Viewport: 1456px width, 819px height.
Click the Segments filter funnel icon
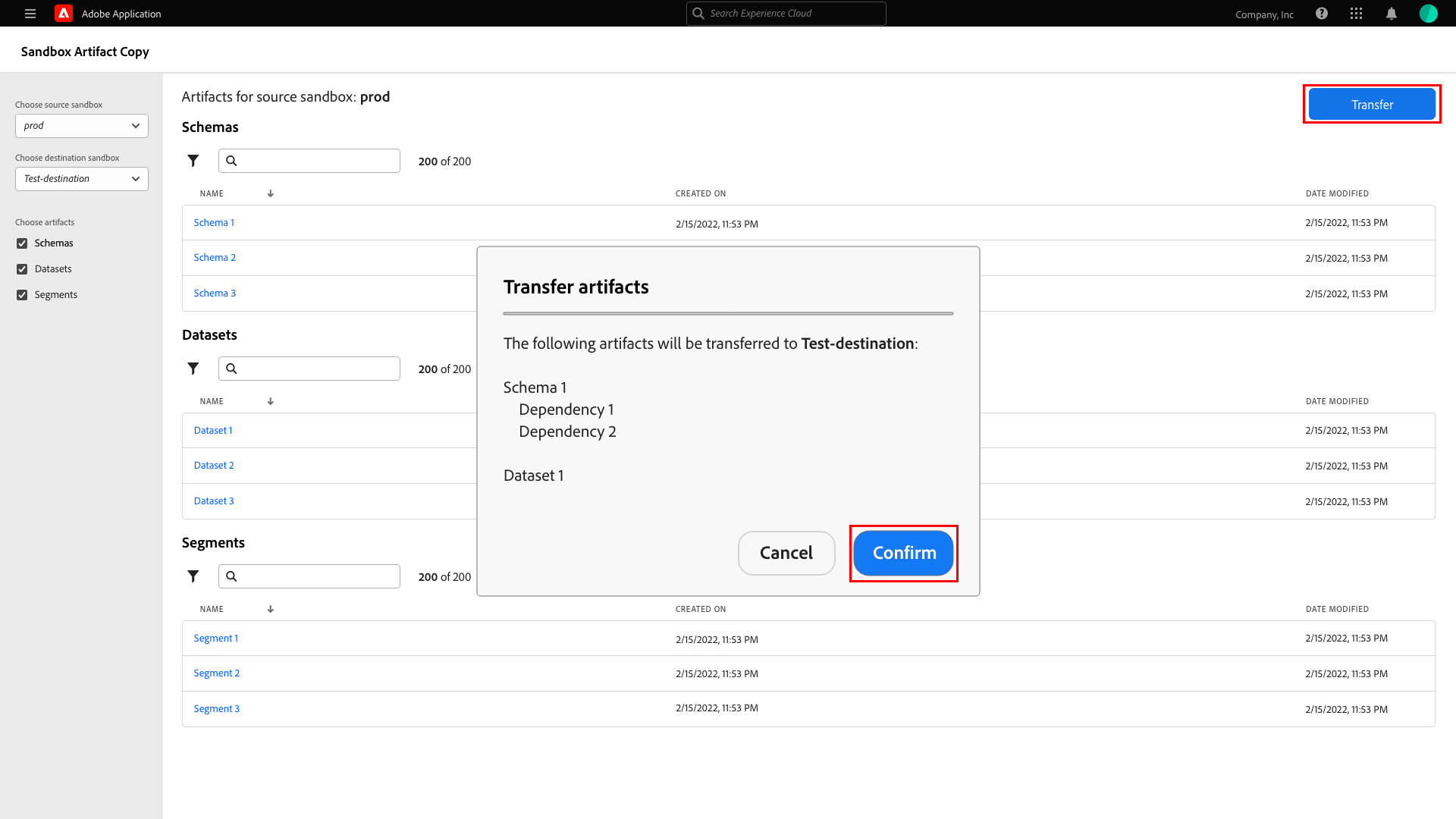tap(193, 576)
